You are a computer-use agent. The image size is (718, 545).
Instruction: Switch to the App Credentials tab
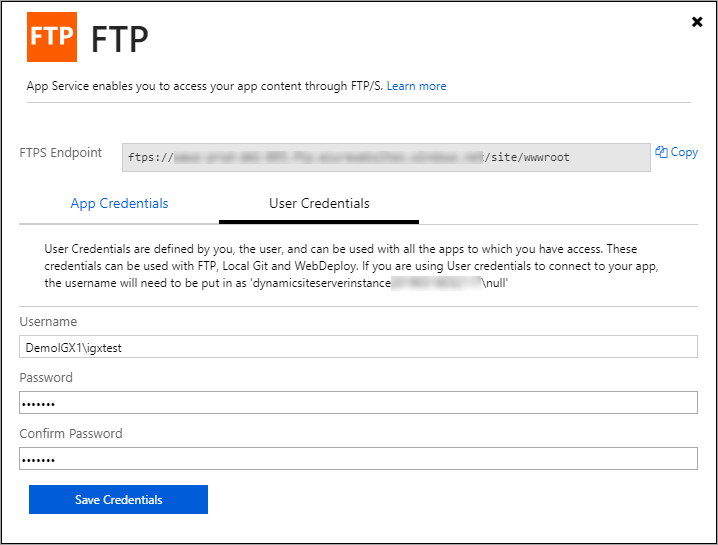(119, 204)
